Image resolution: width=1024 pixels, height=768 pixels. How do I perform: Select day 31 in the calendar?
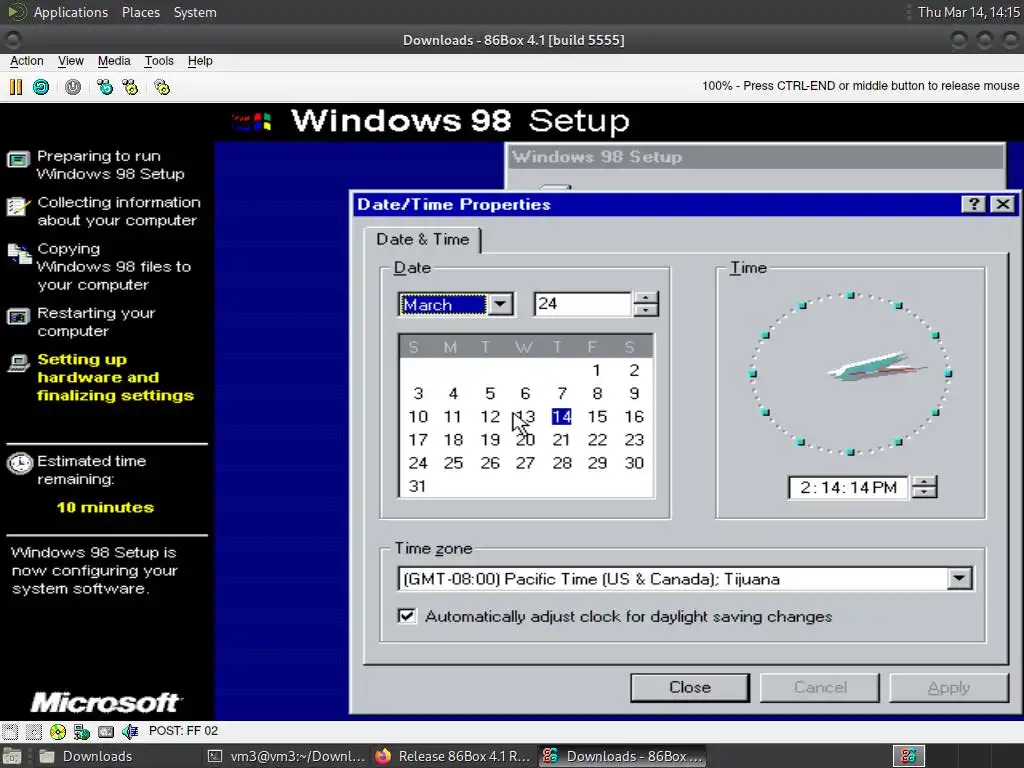pyautogui.click(x=417, y=486)
